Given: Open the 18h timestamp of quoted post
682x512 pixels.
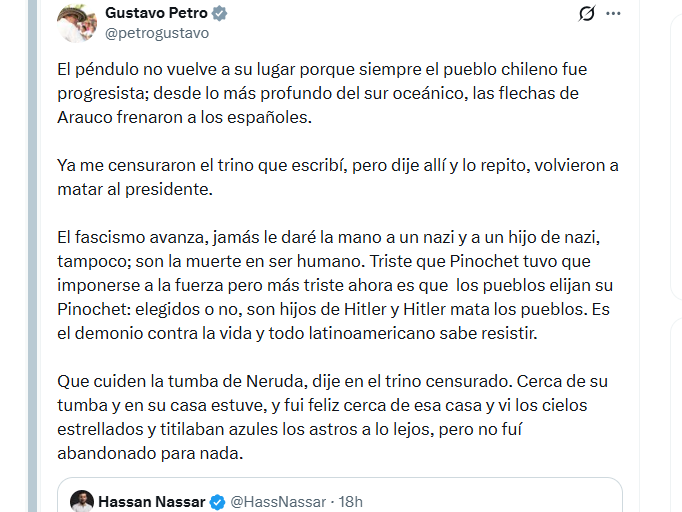Looking at the screenshot, I should pos(350,501).
